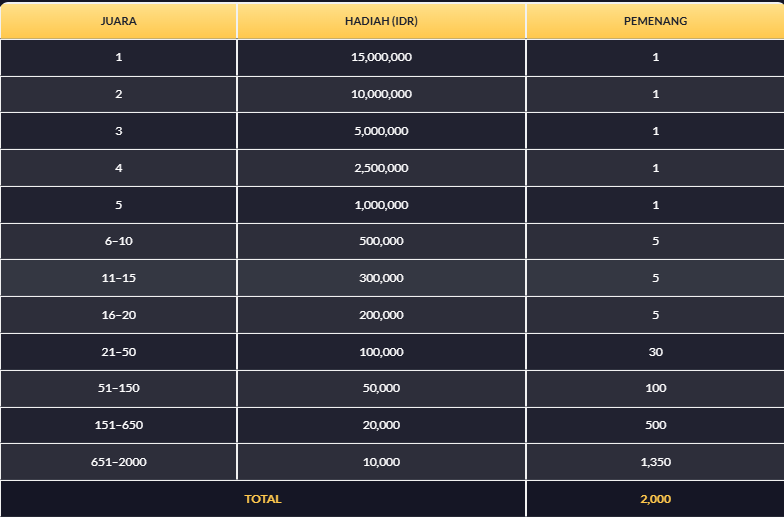Screen dimensions: 784x517
Task: Click the 2,500,000 prize amount
Action: [381, 168]
